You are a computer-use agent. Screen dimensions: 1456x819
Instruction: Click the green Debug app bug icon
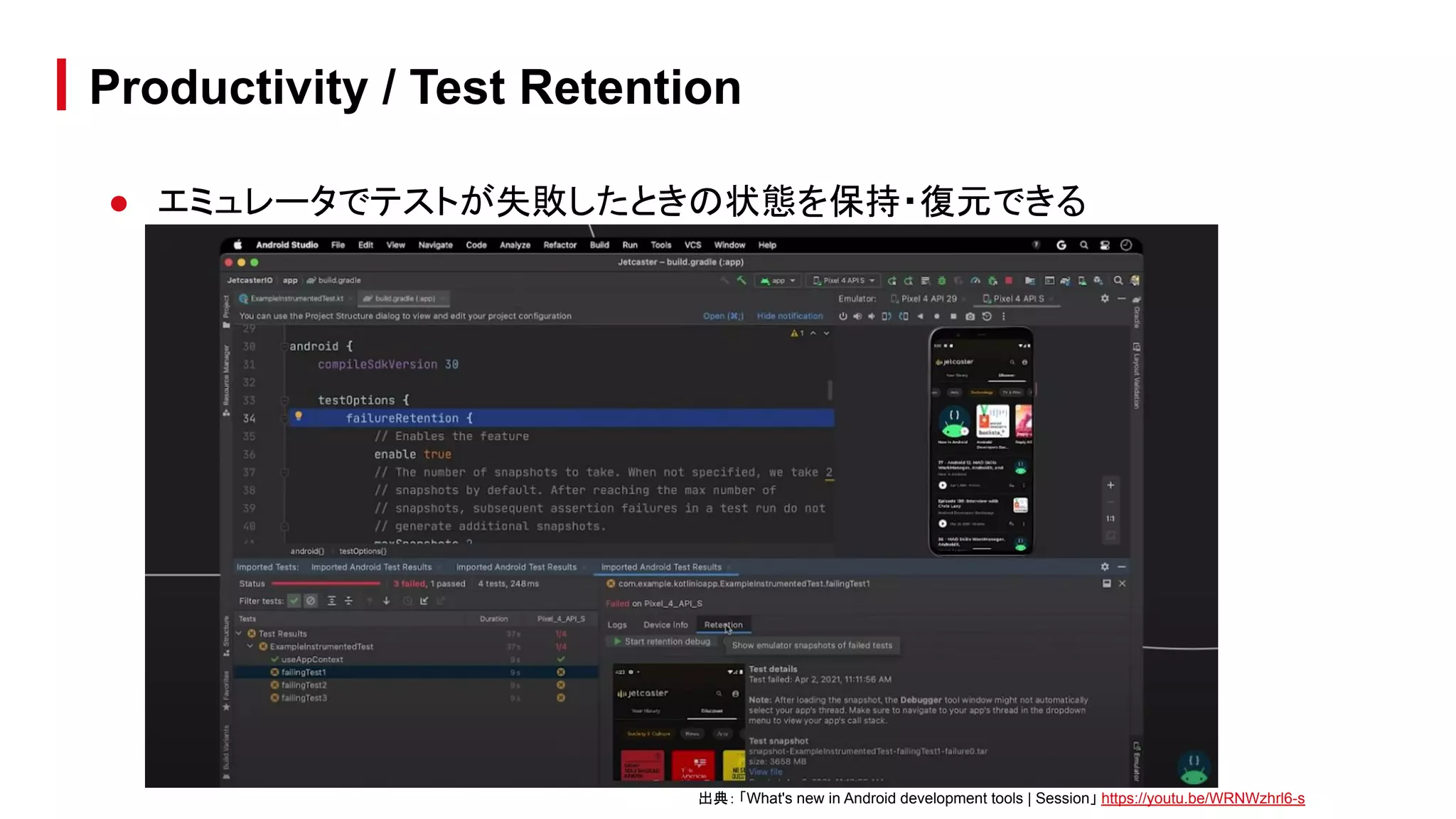941,281
